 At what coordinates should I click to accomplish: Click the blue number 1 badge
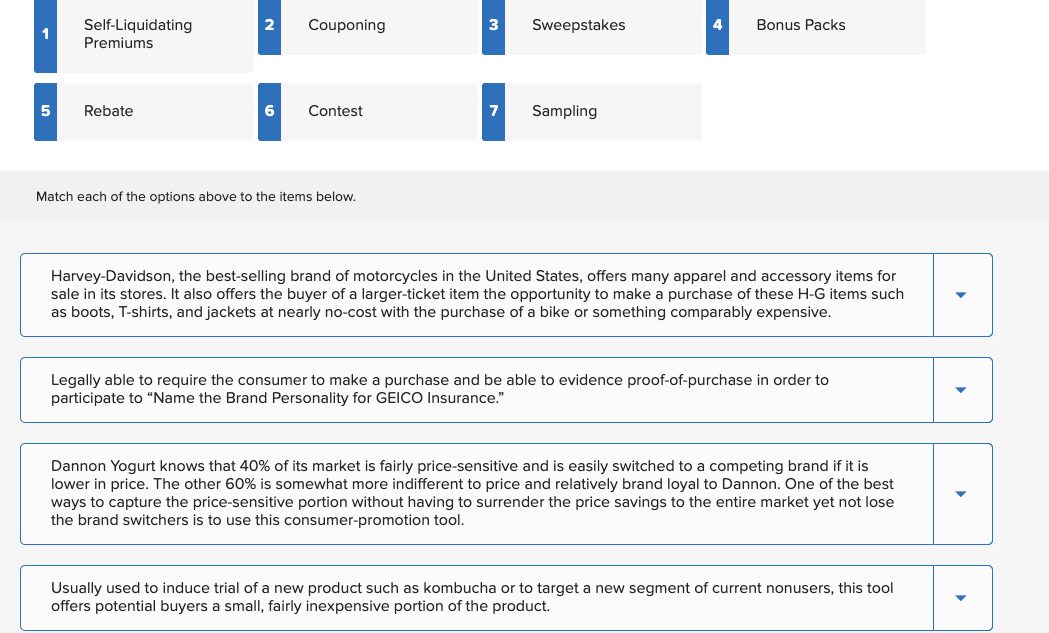[44, 34]
